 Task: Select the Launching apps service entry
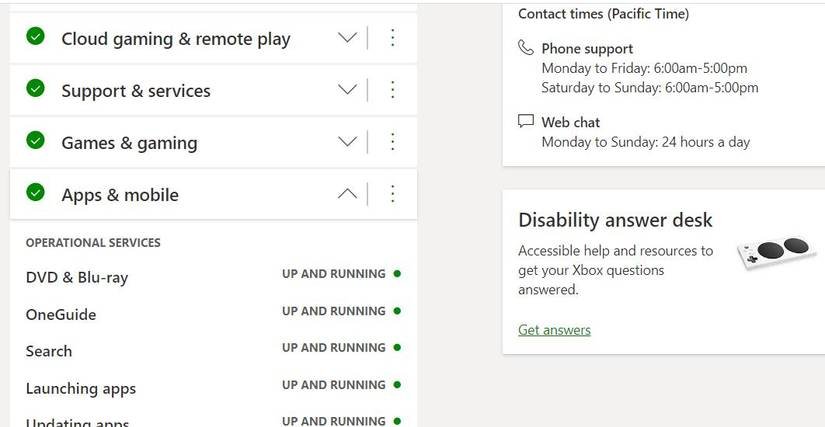point(81,388)
